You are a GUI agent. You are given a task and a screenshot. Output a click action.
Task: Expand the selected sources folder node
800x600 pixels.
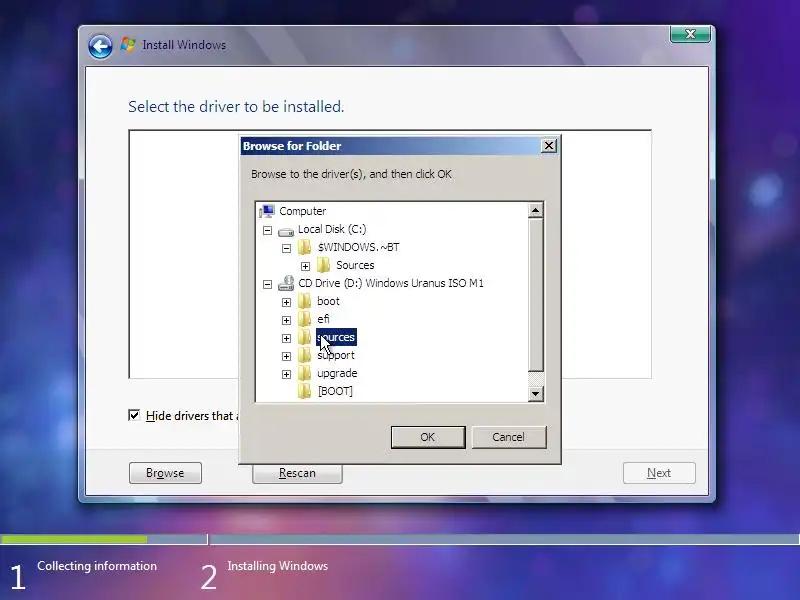[286, 338]
